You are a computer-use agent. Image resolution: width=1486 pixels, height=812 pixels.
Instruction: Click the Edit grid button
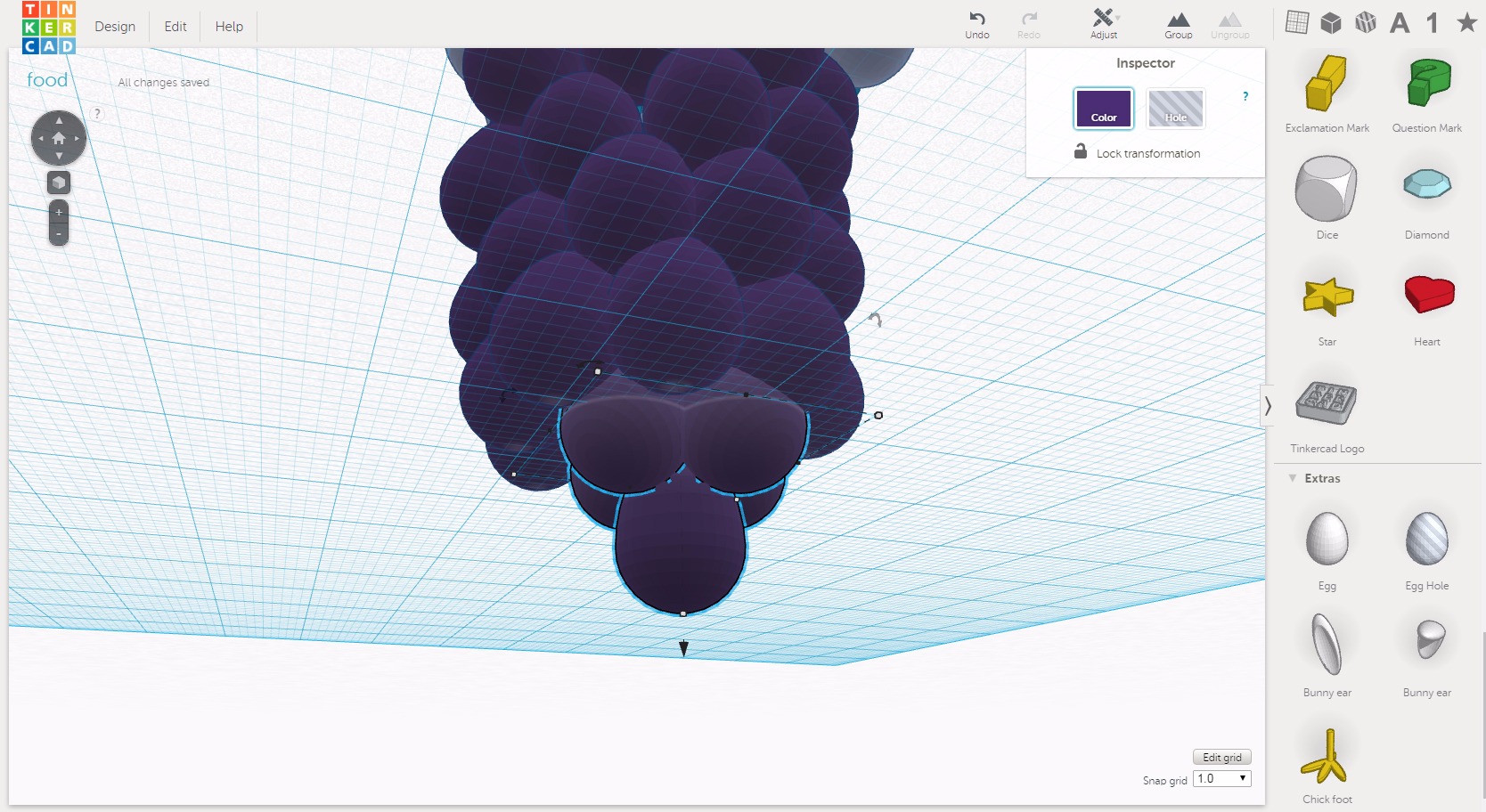point(1221,757)
